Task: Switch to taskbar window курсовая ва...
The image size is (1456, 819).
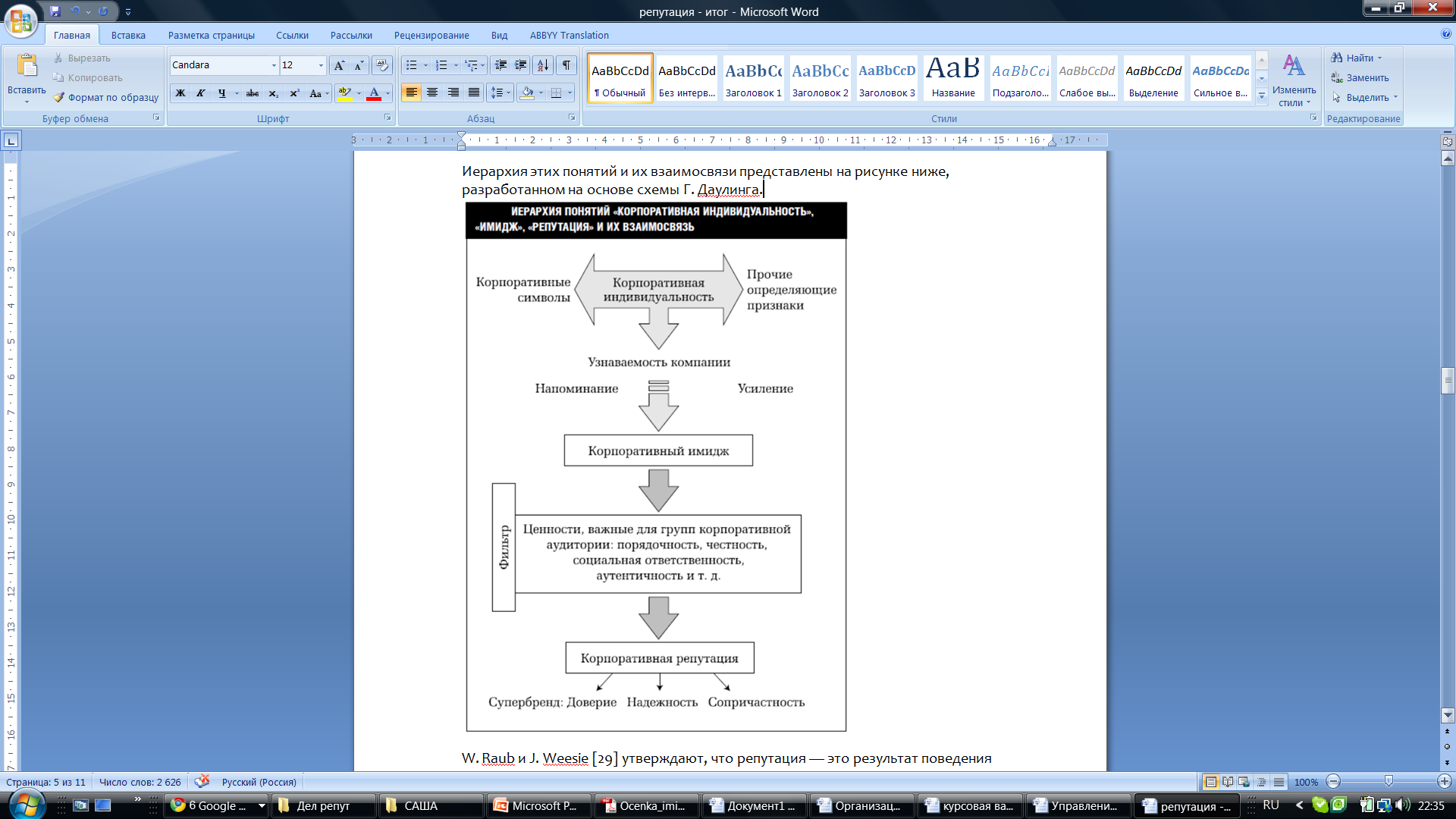Action: coord(970,805)
